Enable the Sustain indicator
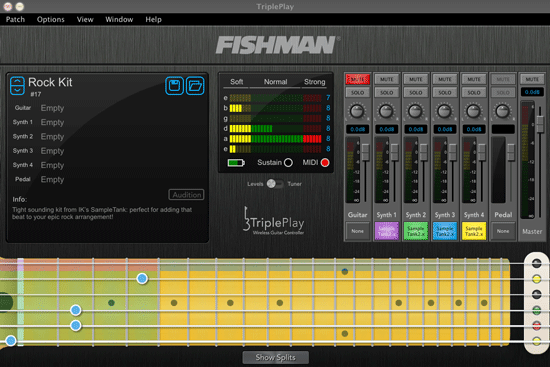The width and height of the screenshot is (550, 367). [288, 162]
